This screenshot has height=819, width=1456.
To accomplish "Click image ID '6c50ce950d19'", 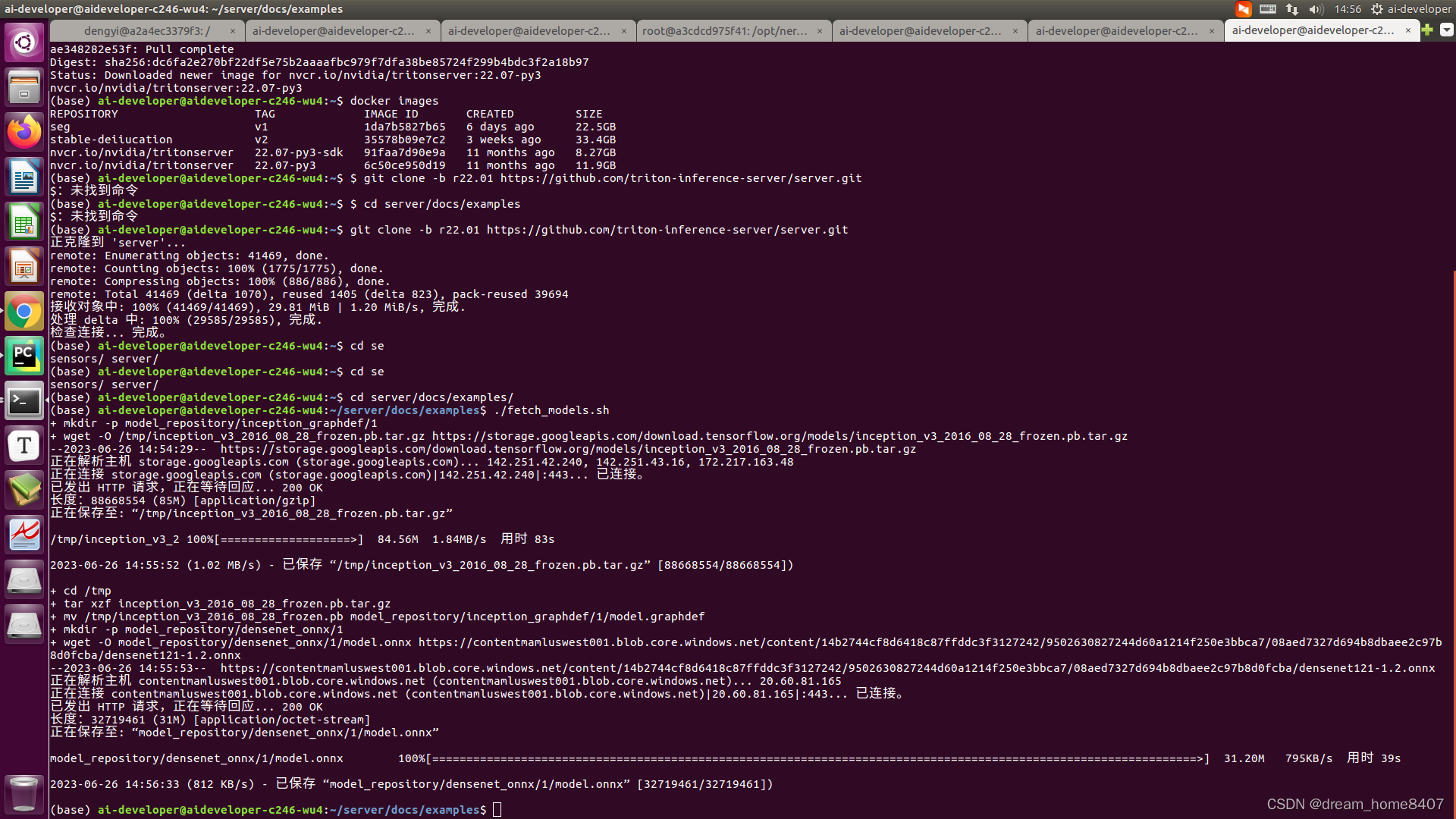I will coord(405,165).
